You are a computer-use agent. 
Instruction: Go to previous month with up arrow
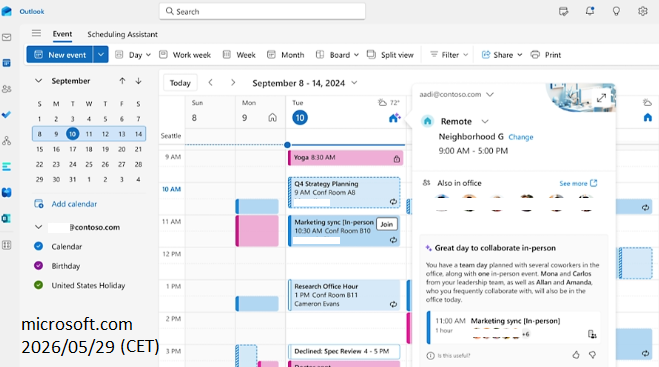[x=122, y=81]
